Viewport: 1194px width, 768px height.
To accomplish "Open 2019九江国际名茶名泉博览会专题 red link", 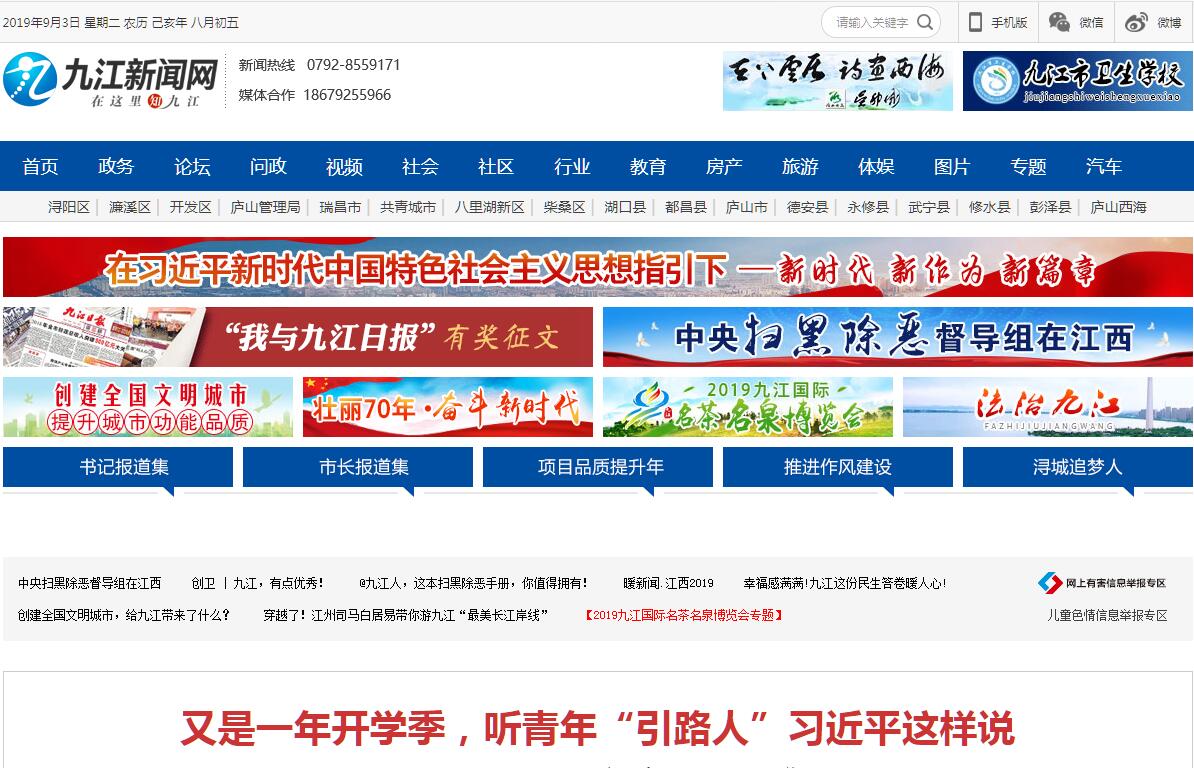I will [x=683, y=615].
